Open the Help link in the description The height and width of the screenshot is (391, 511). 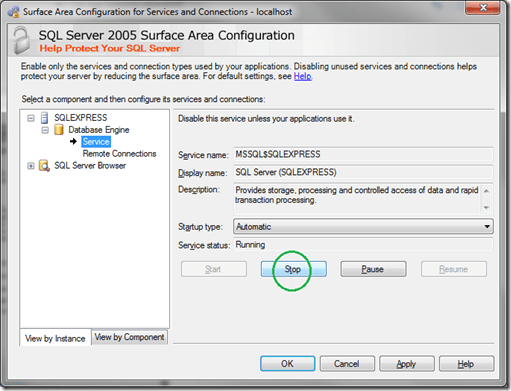tap(302, 76)
